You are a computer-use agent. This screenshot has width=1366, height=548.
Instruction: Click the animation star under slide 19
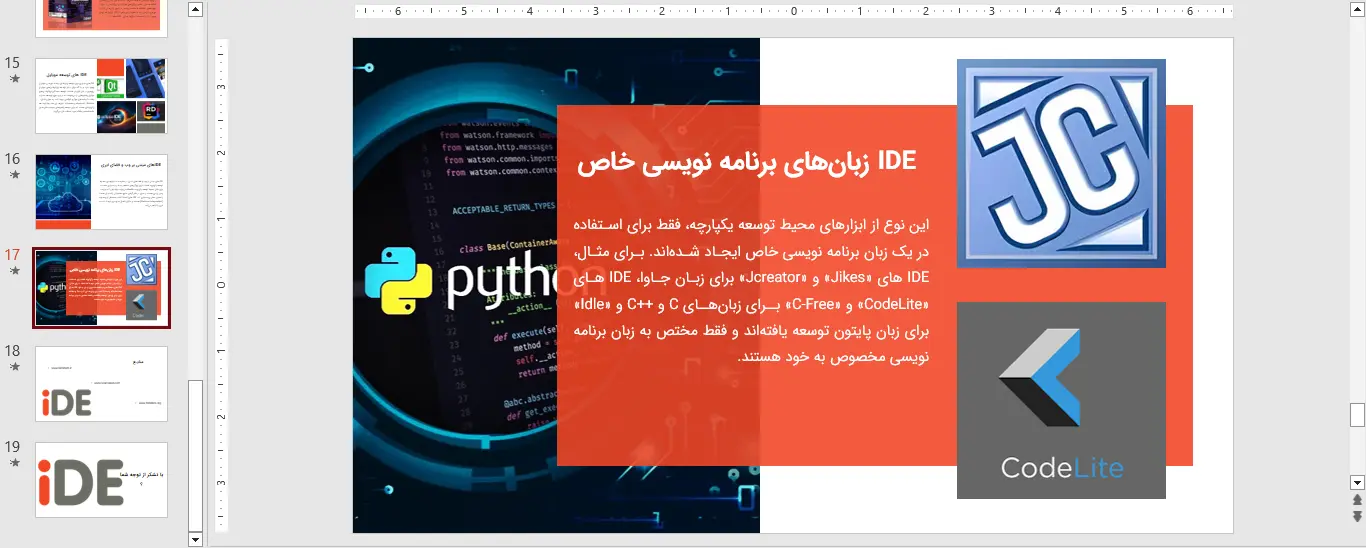14,462
